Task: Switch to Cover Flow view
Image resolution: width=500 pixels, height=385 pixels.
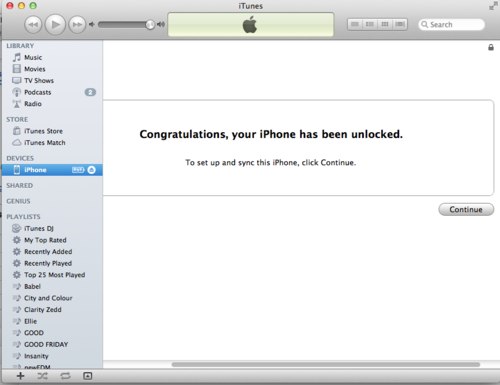Action: [400, 24]
